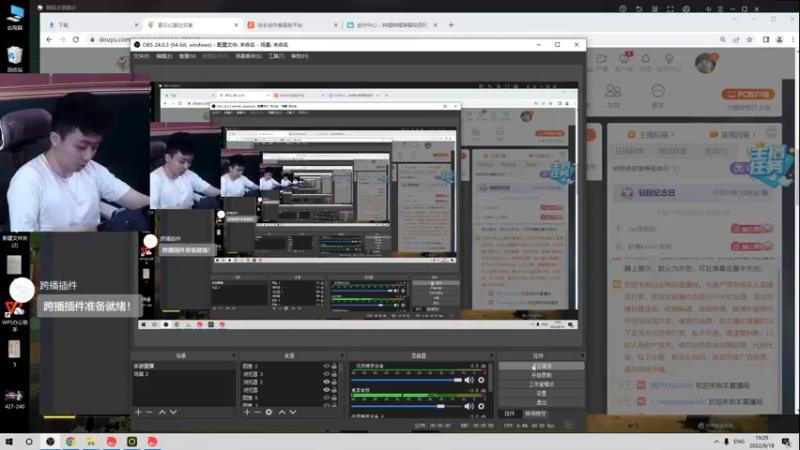Open a new Chrome tab
This screenshot has width=800, height=450.
pos(451,24)
